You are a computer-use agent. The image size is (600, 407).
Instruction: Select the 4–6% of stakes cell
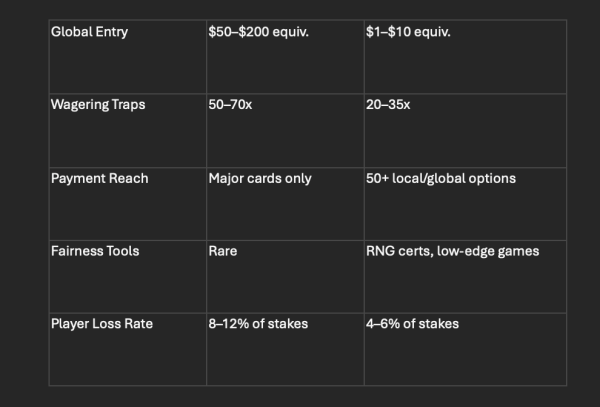pos(465,349)
